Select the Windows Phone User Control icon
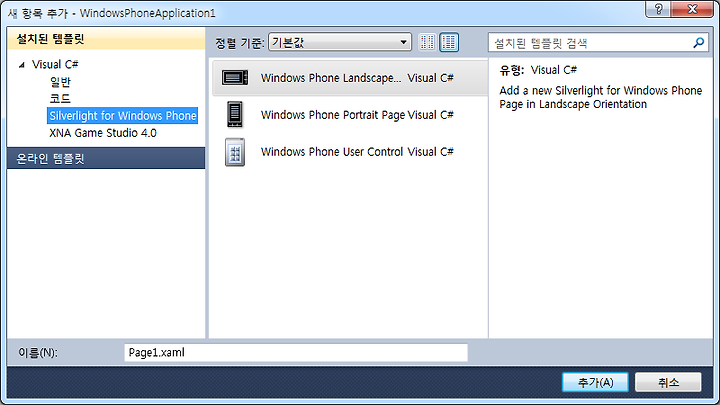Image resolution: width=720 pixels, height=405 pixels. 235,152
